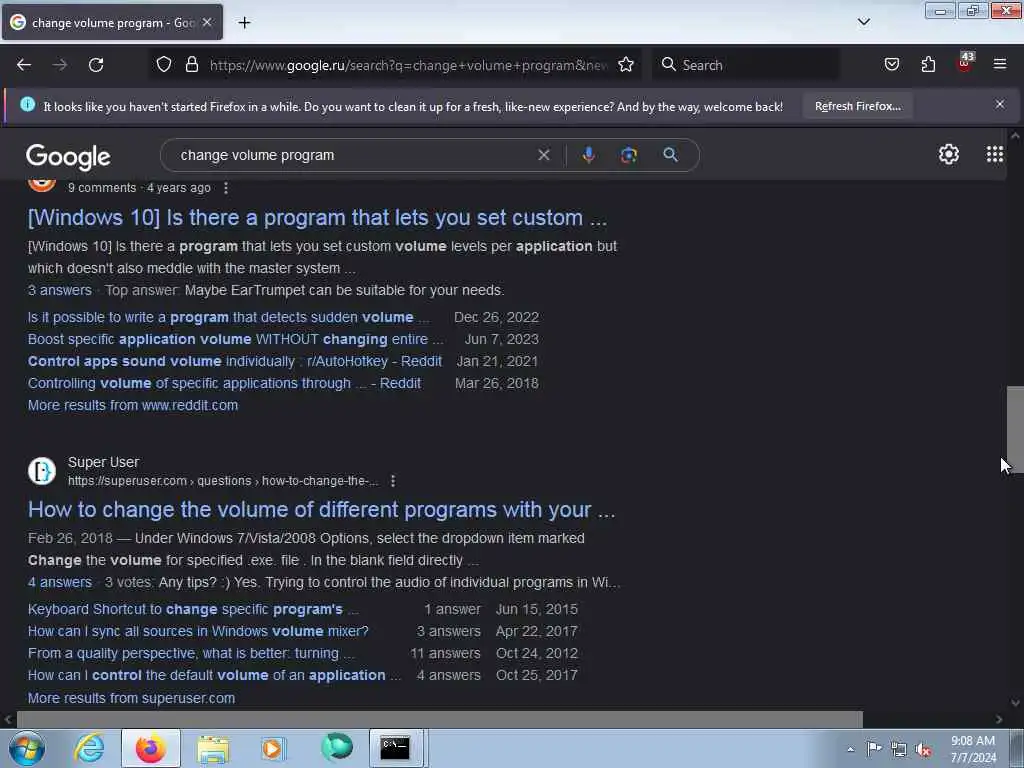This screenshot has height=768, width=1024.
Task: Open 'Control apps sound volume individually' link
Action: tap(234, 361)
